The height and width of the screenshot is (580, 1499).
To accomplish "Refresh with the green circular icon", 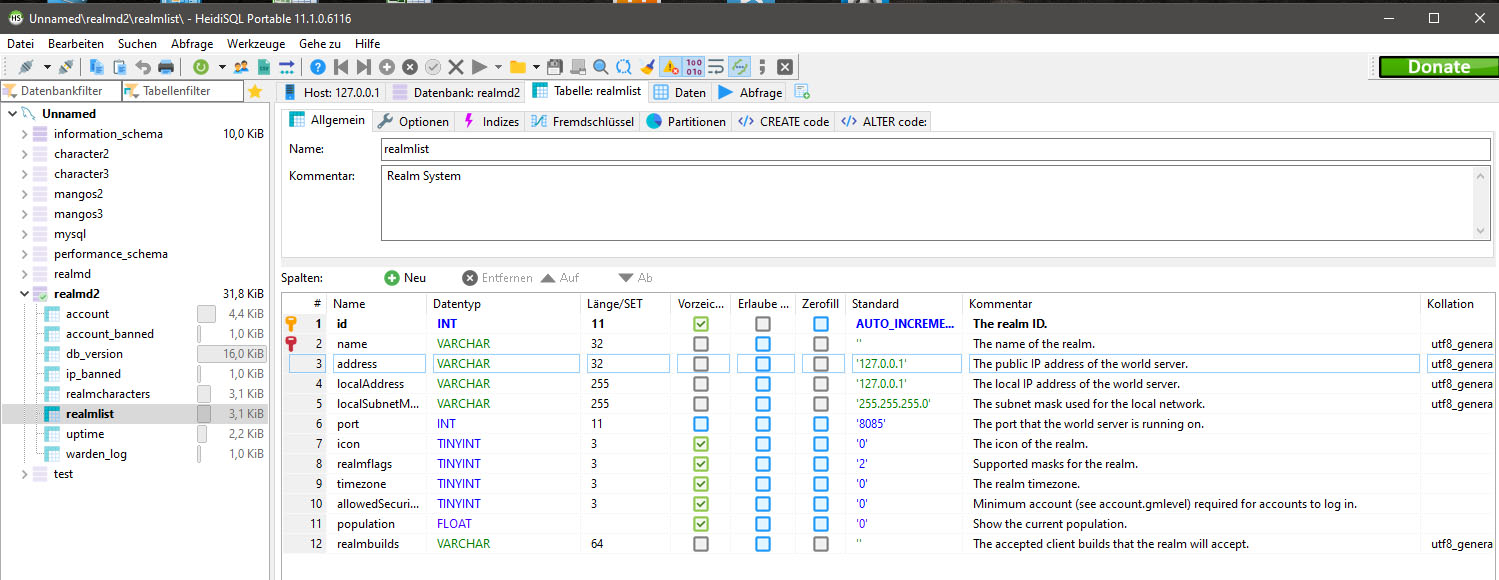I will pos(201,67).
